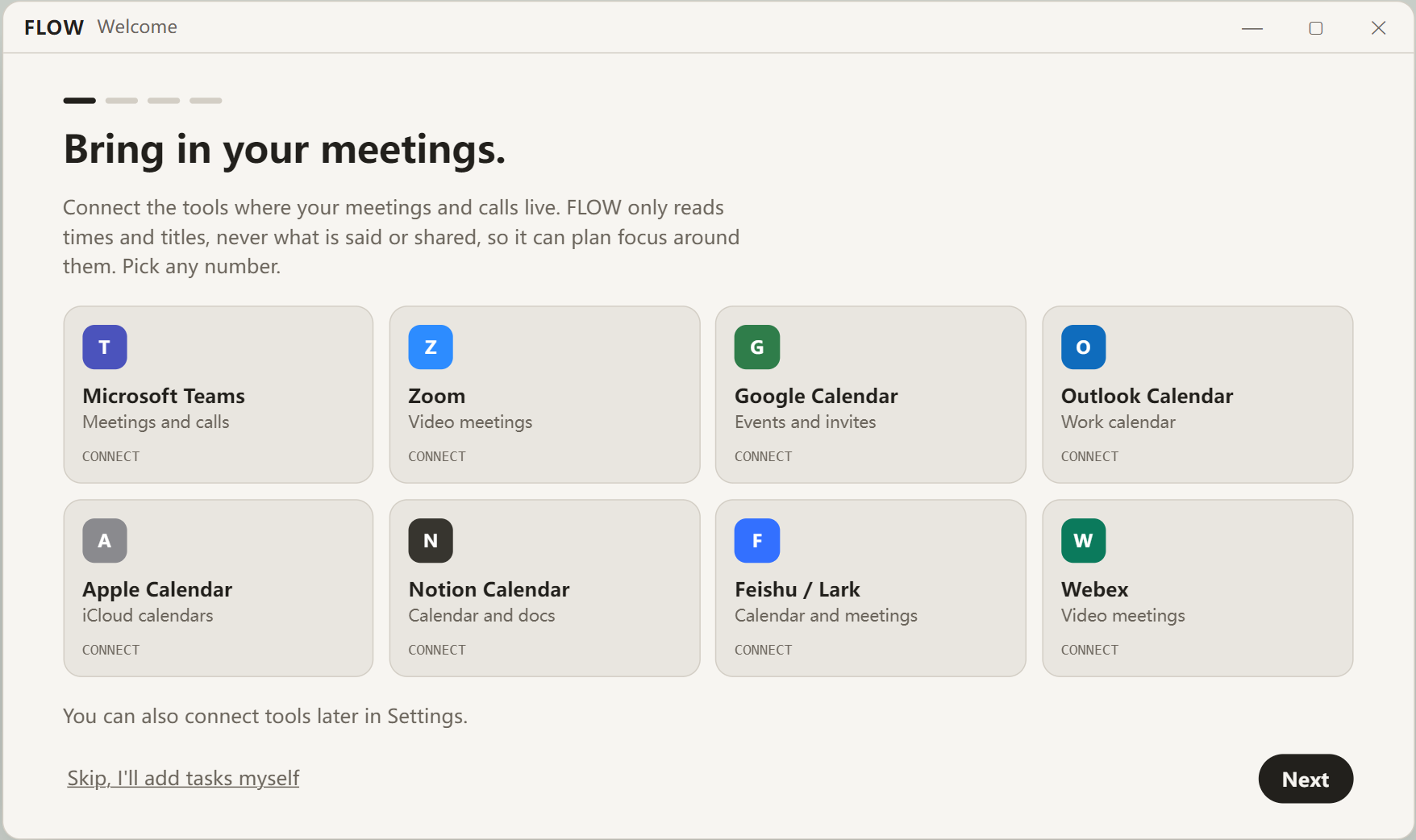The image size is (1416, 840).
Task: Click "iCloud calendars" description text
Action: [x=148, y=615]
